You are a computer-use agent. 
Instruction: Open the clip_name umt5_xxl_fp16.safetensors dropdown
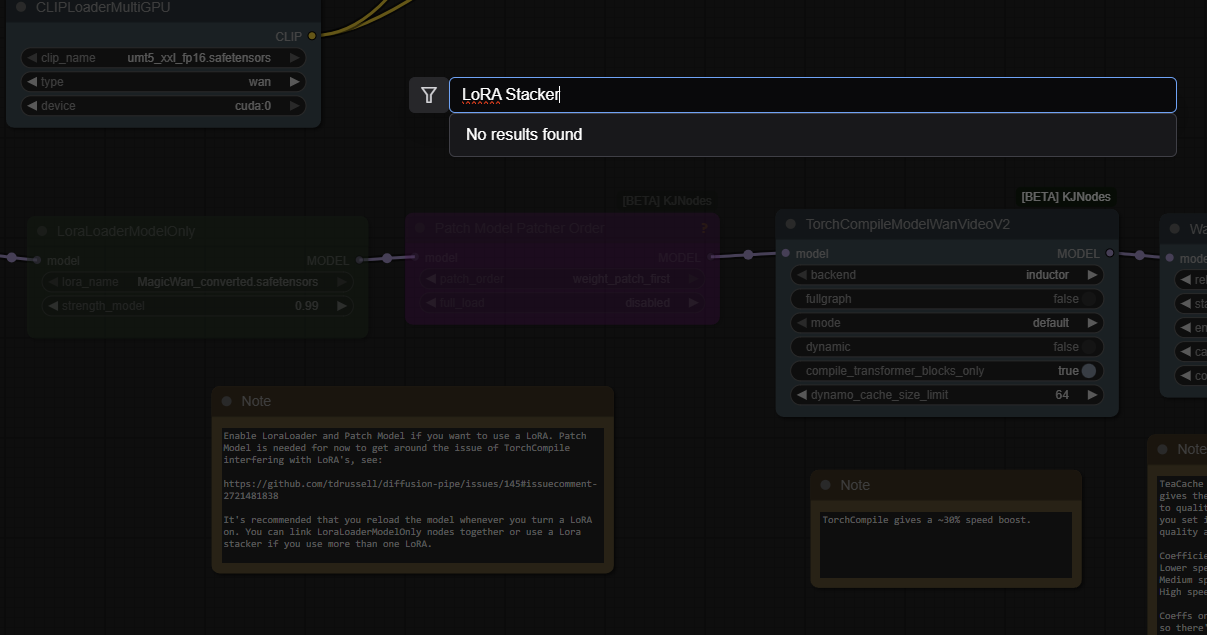164,58
